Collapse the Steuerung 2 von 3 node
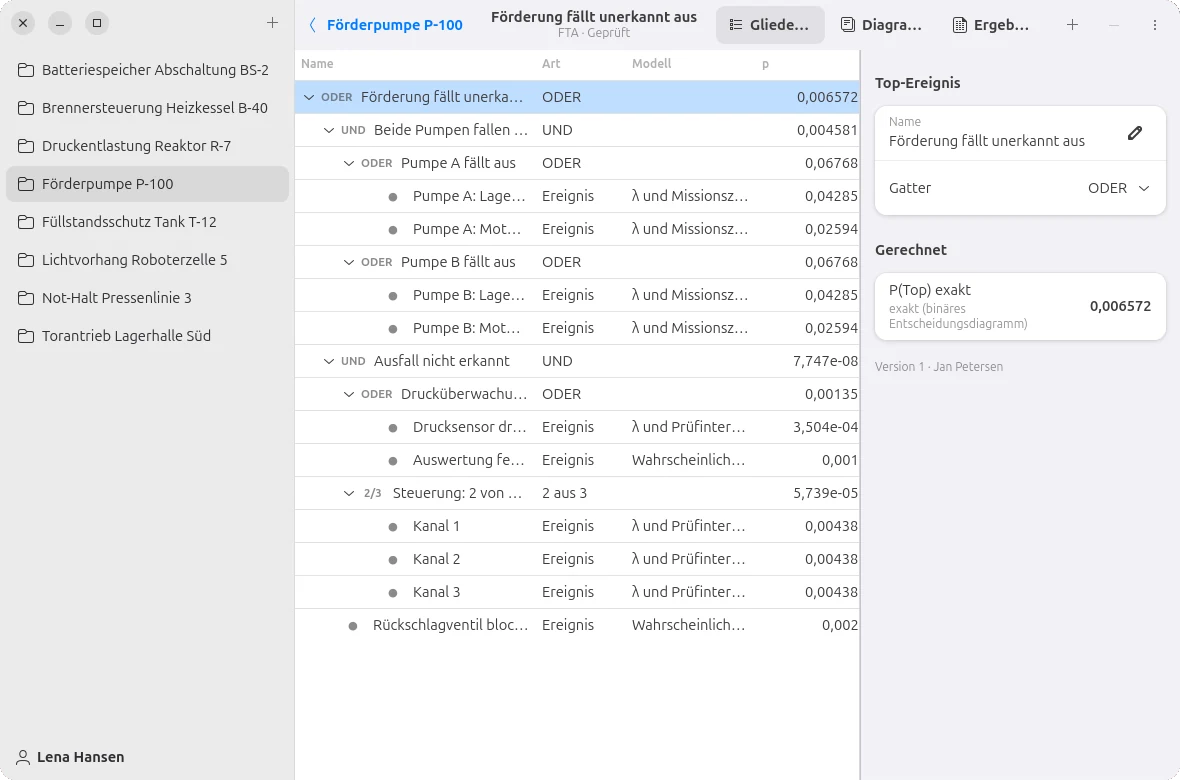Image resolution: width=1180 pixels, height=780 pixels. point(348,493)
